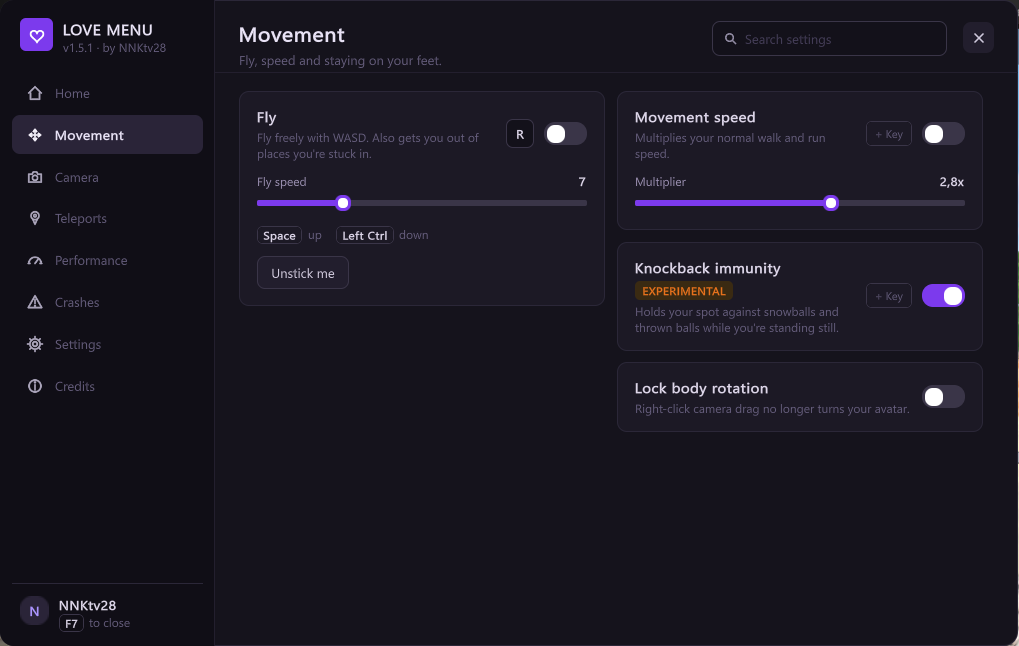Click the F7 key badge
The height and width of the screenshot is (646, 1019).
click(71, 624)
